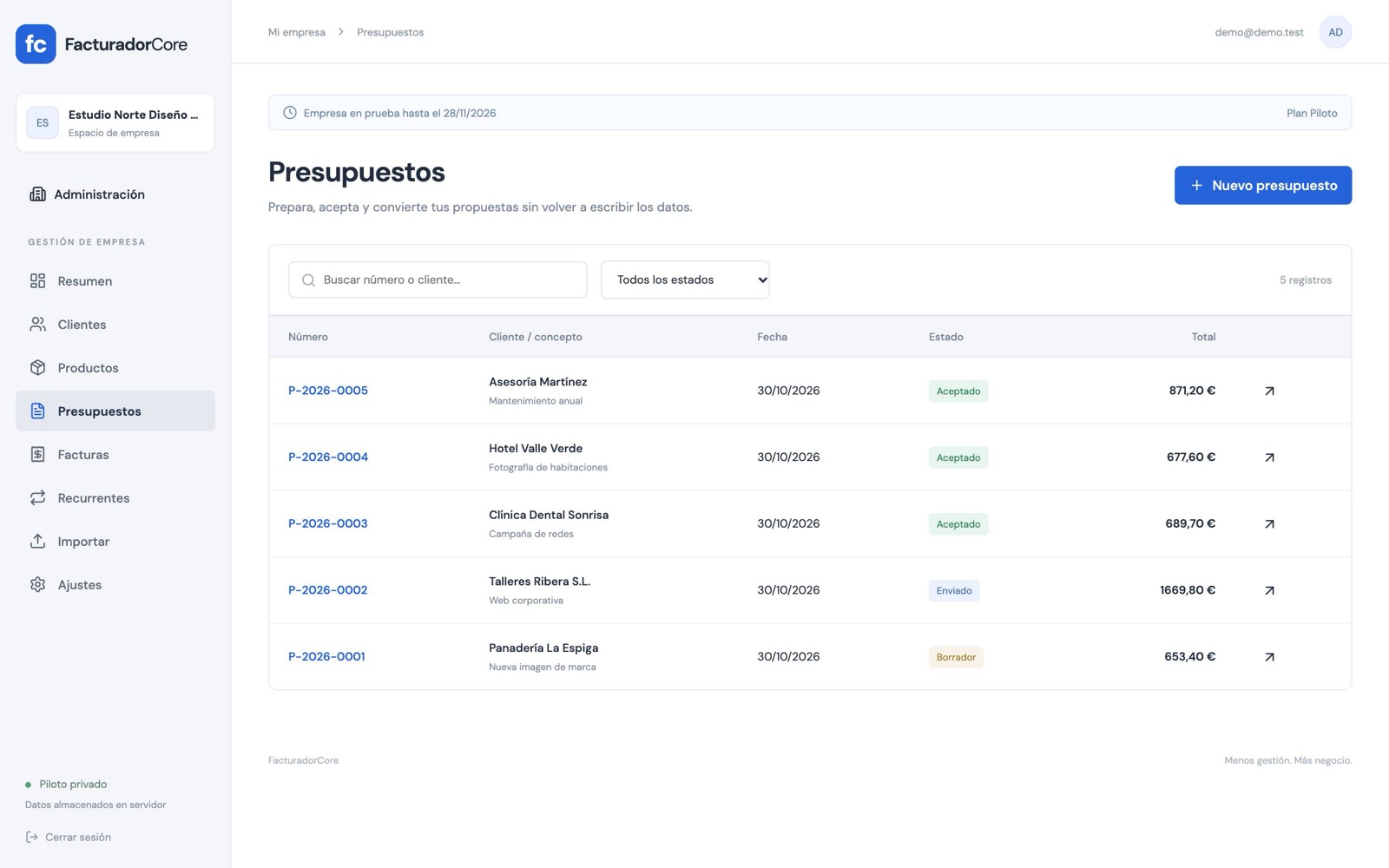The image size is (1389, 868).
Task: Click the Cerrar sesión logout icon
Action: [32, 838]
